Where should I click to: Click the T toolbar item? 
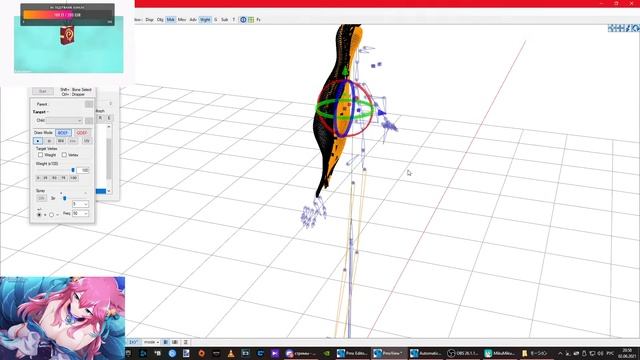[x=234, y=20]
